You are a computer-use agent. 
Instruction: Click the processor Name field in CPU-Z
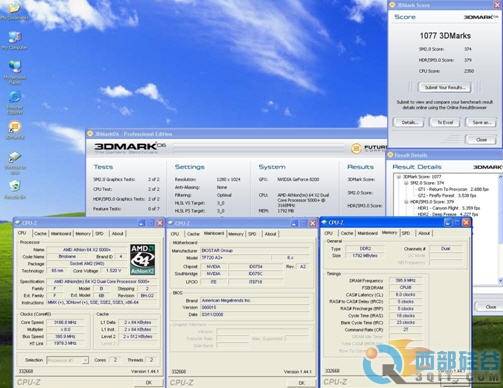tap(87, 250)
